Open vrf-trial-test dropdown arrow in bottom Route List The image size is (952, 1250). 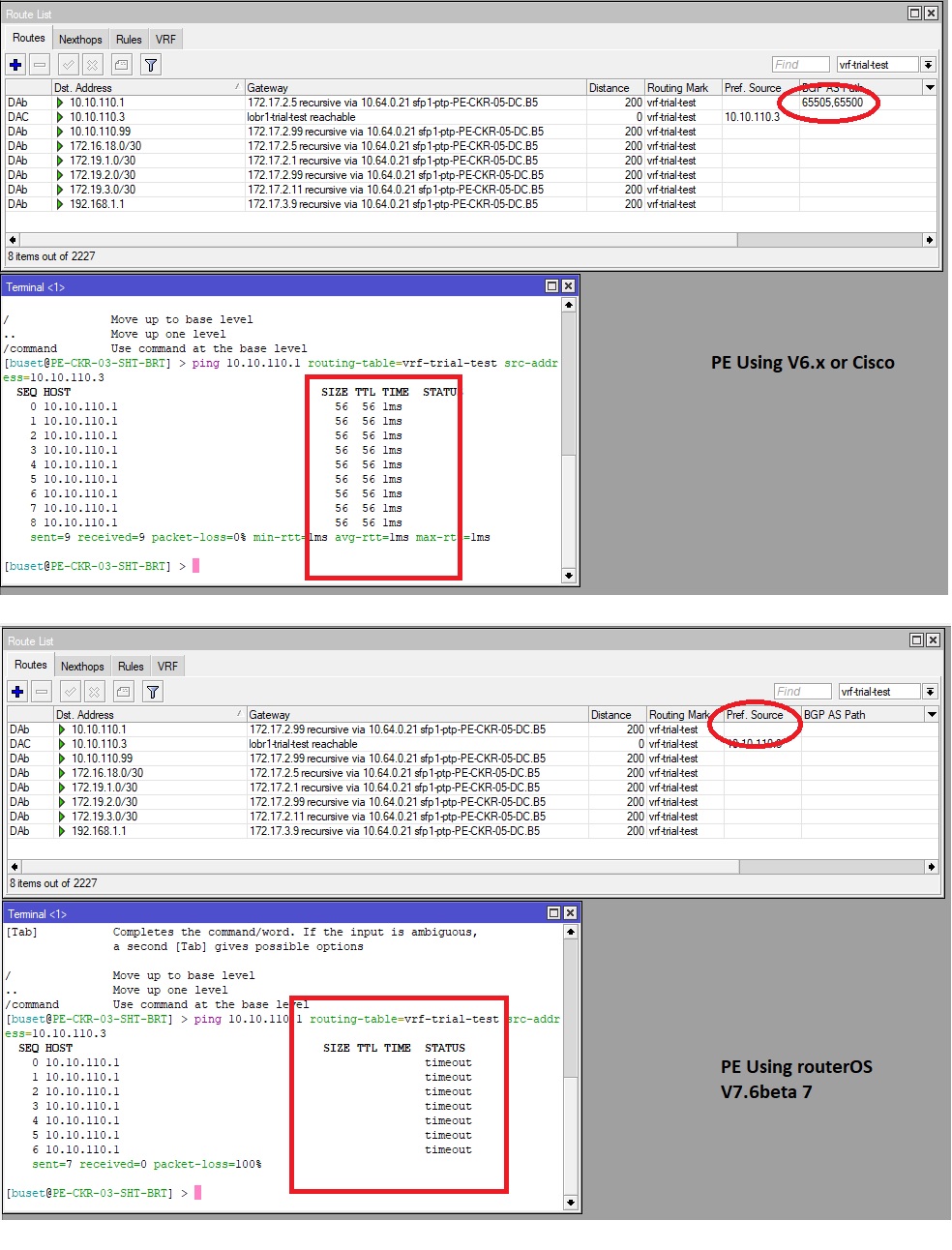click(x=930, y=692)
